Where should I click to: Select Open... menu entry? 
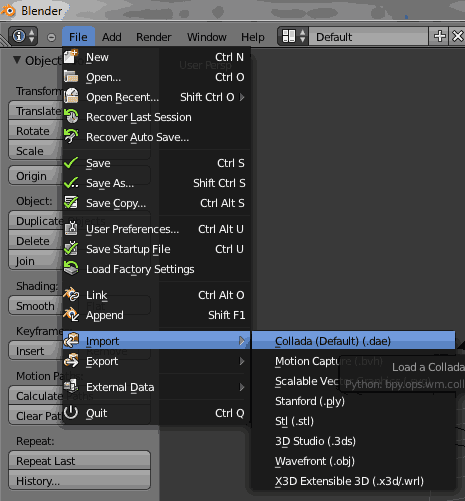(x=156, y=77)
